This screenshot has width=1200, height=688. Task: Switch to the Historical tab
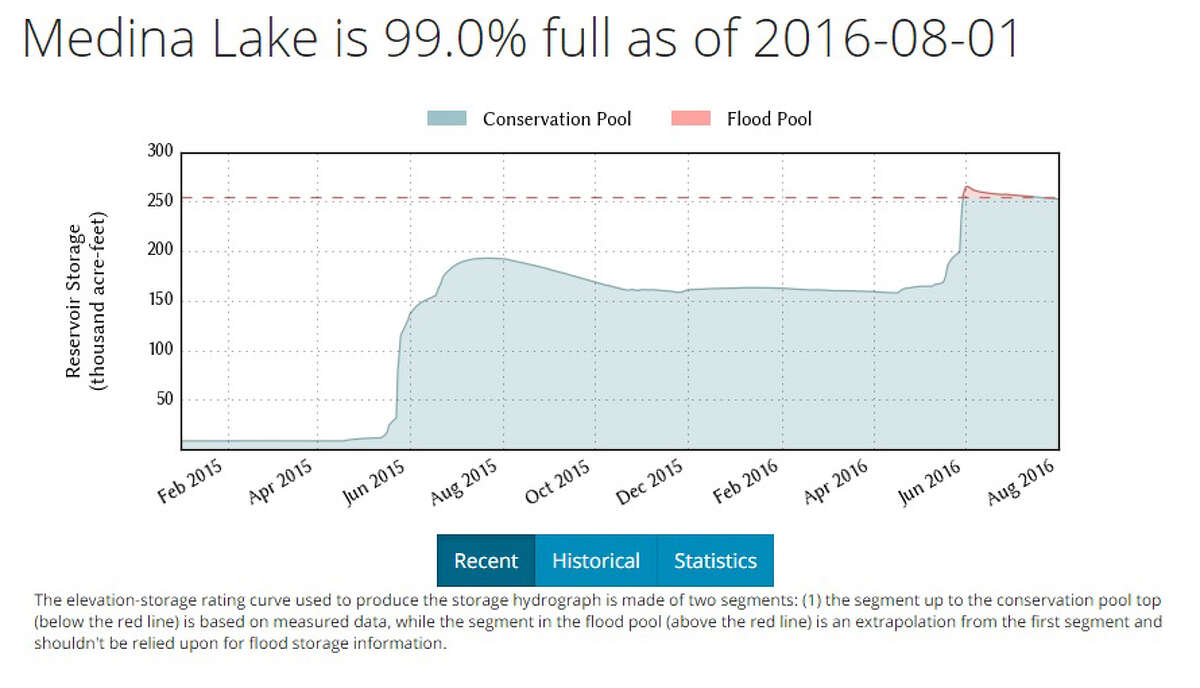[x=596, y=561]
